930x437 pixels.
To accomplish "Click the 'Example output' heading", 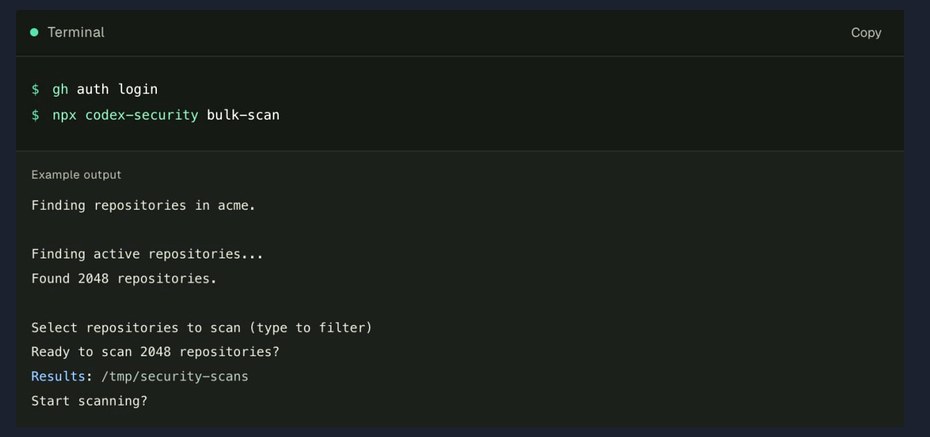I will [x=76, y=175].
